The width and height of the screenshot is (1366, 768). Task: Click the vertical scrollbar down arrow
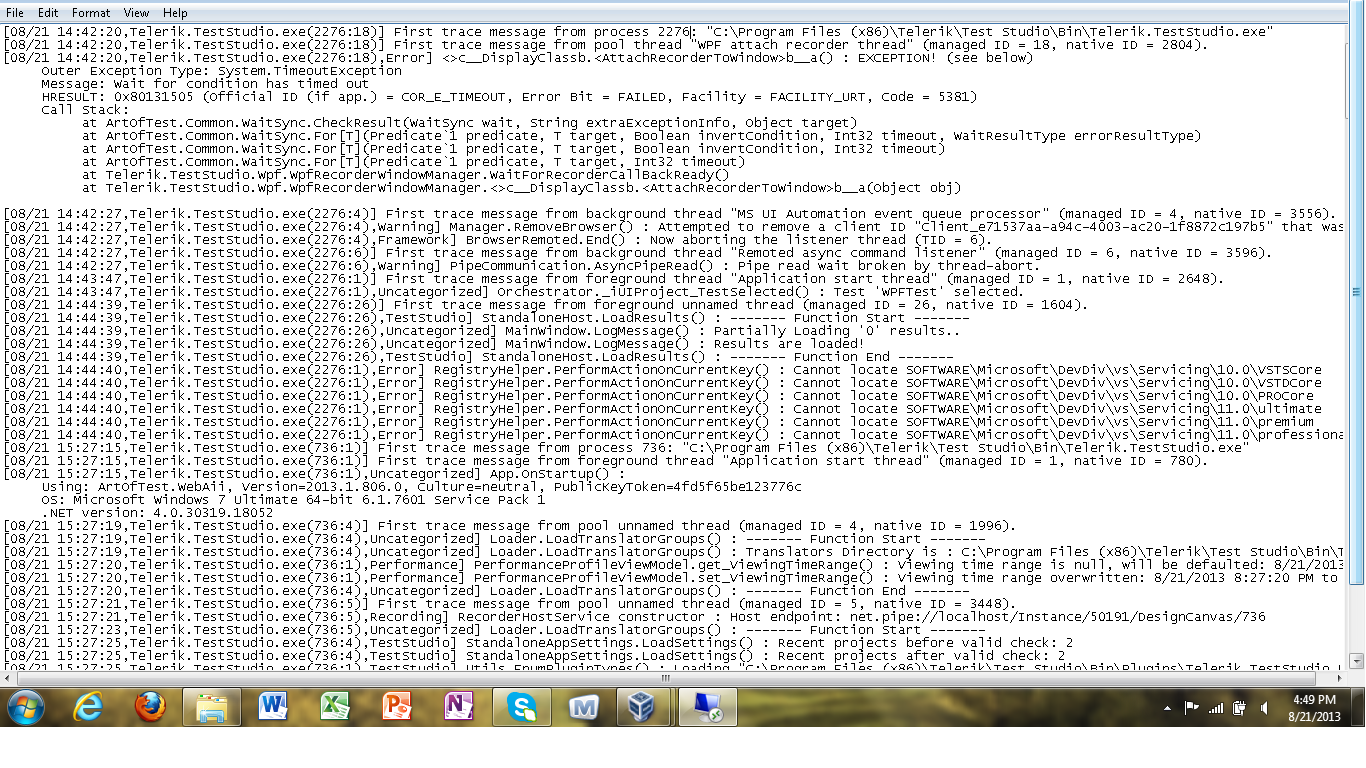(x=1357, y=661)
